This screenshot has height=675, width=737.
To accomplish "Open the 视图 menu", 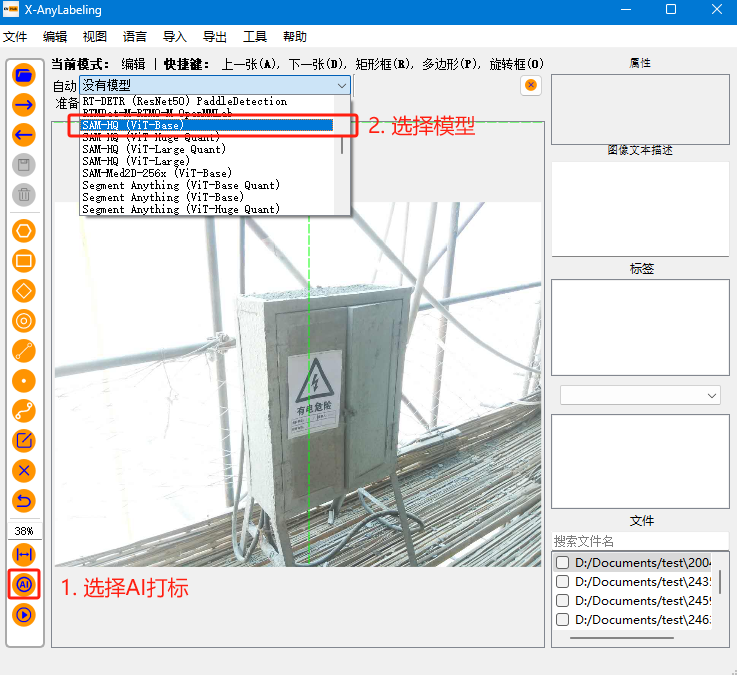I will tap(95, 37).
